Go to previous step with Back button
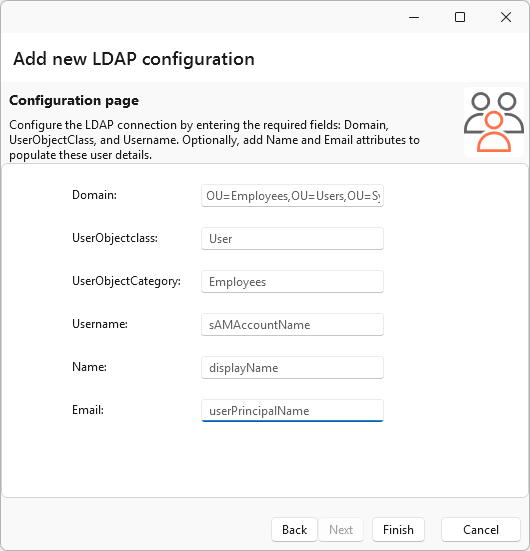The height and width of the screenshot is (551, 530). tap(295, 530)
